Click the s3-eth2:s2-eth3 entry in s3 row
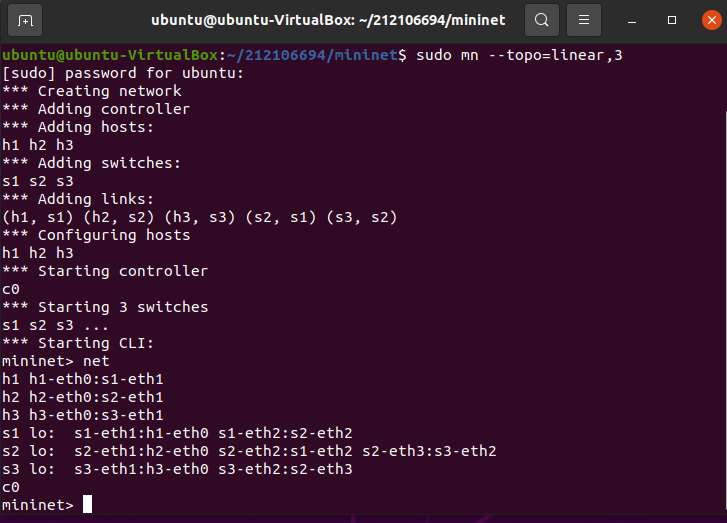 pyautogui.click(x=285, y=469)
